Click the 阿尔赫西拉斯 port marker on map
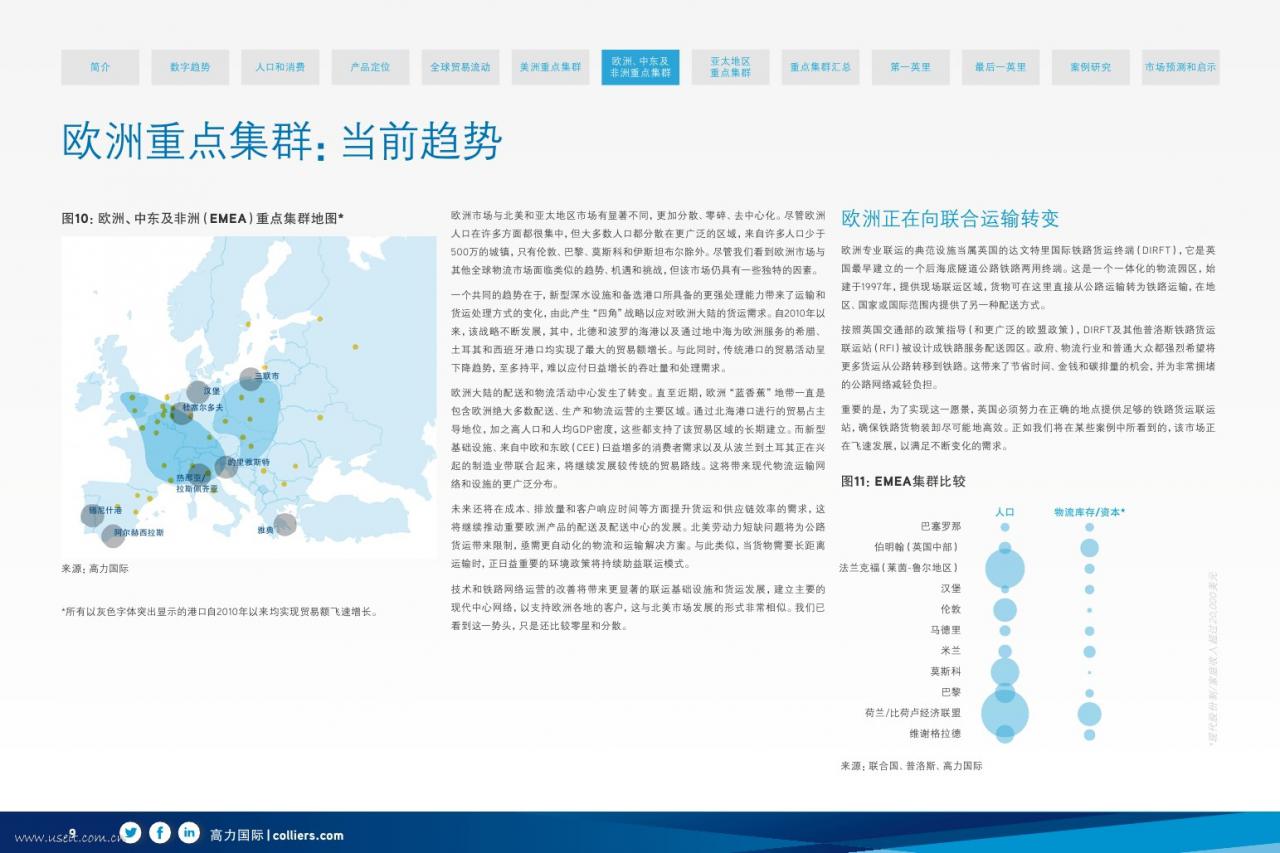The height and width of the screenshot is (853, 1280). click(113, 535)
